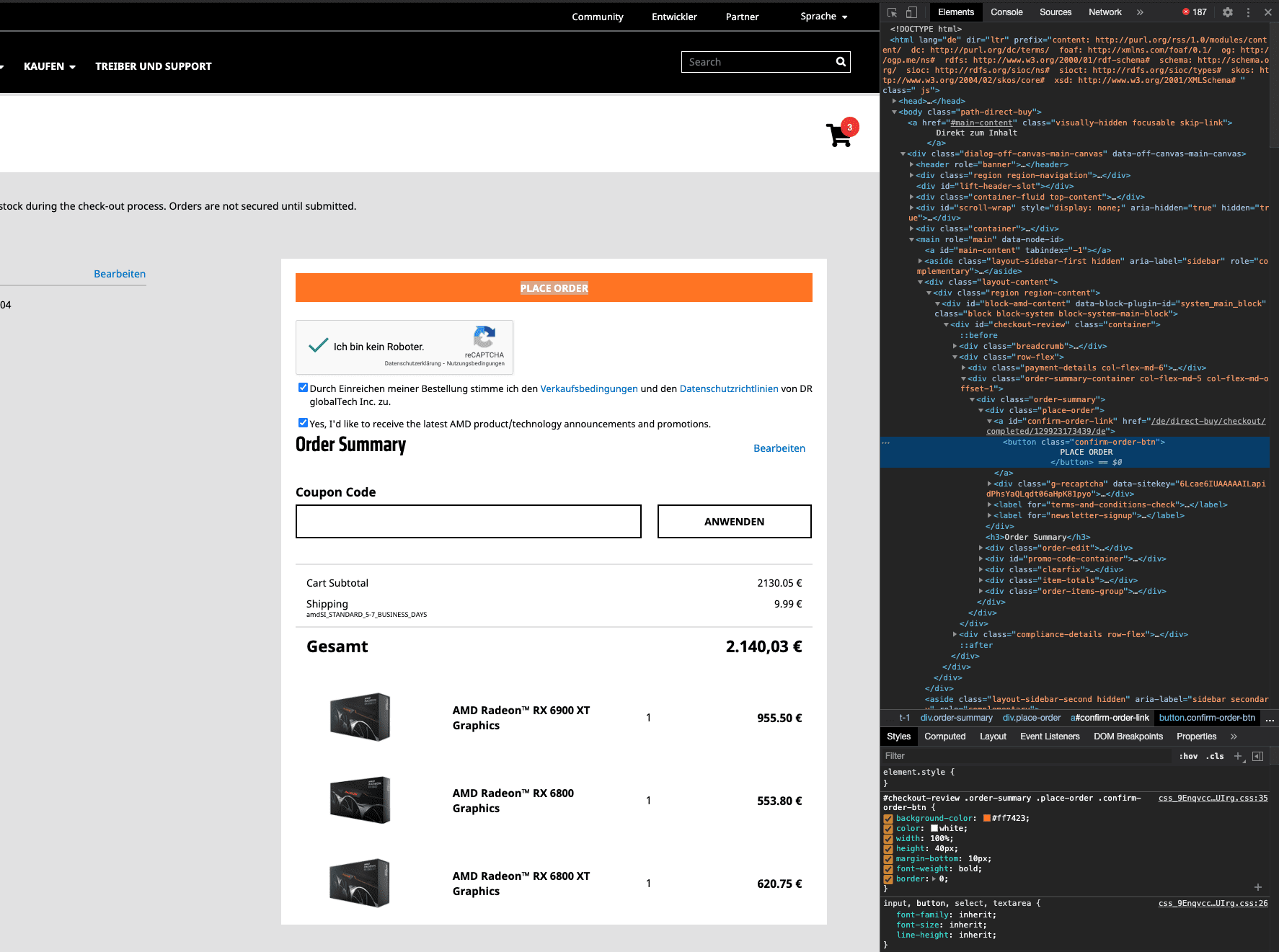Disable the font-weight: bold style property

click(x=888, y=869)
